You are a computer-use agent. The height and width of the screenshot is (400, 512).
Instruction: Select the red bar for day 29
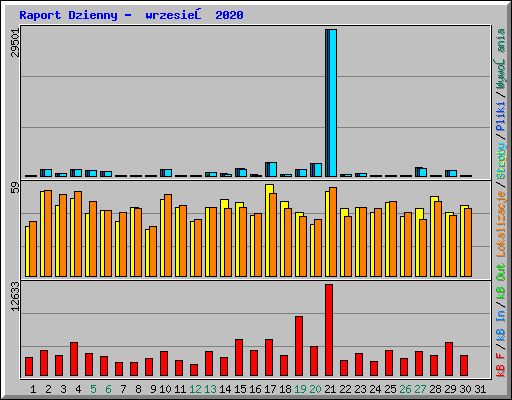coord(449,359)
